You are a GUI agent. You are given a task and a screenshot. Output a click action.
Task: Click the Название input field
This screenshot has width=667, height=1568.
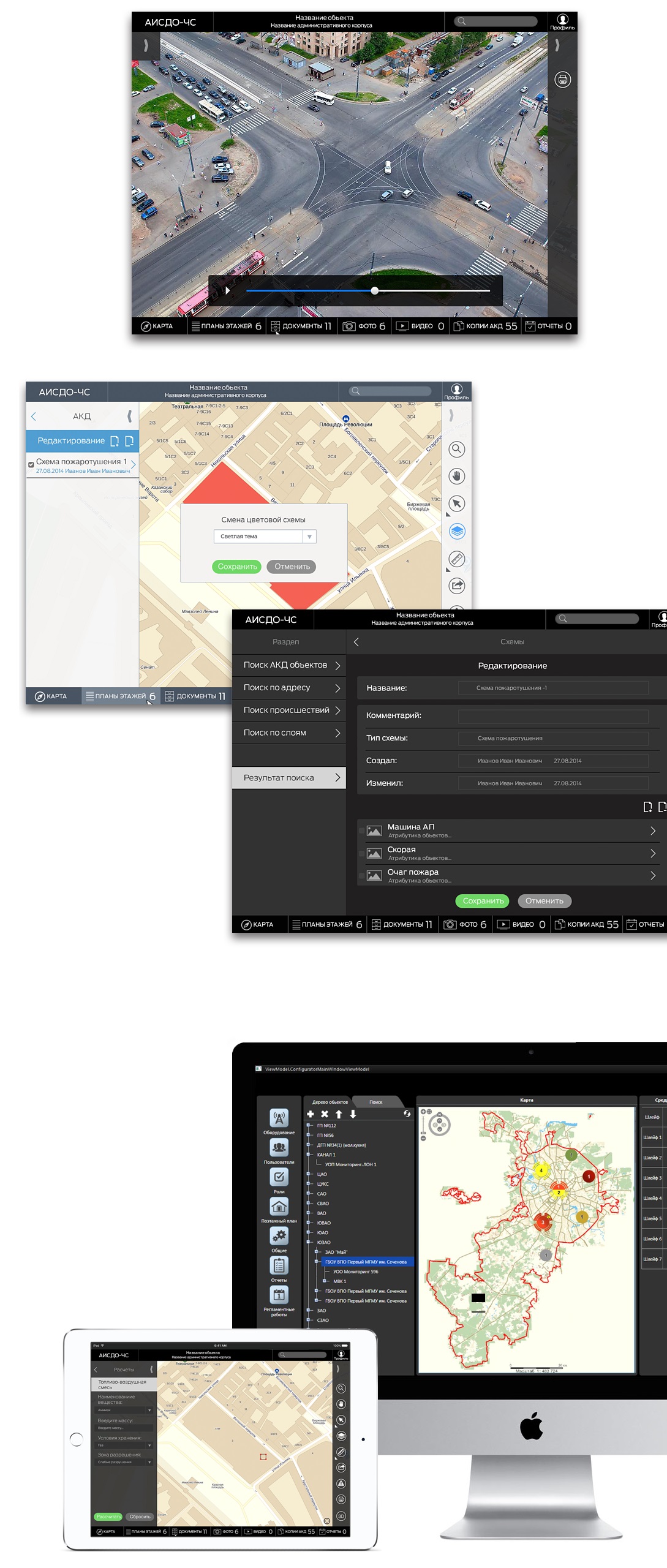[x=553, y=688]
